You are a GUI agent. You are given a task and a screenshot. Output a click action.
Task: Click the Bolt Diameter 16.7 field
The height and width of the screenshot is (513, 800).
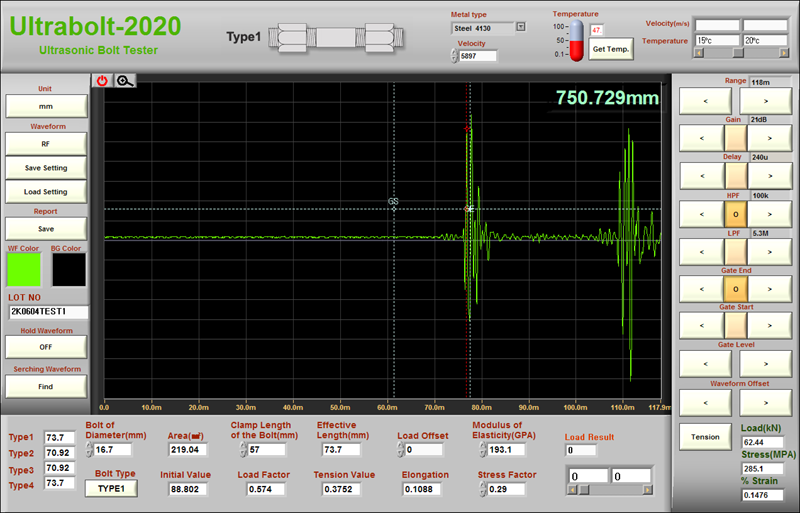112,450
